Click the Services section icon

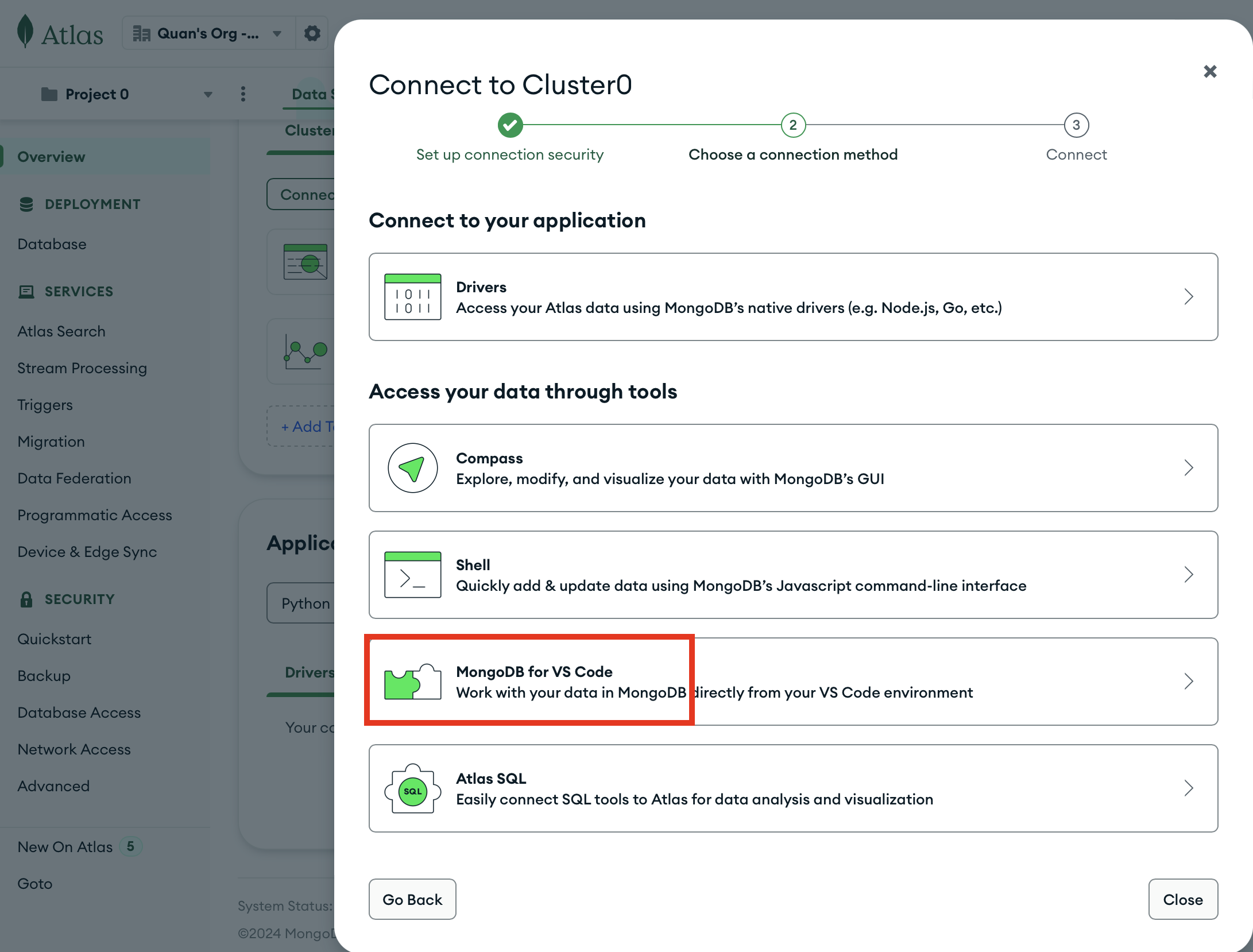(26, 292)
